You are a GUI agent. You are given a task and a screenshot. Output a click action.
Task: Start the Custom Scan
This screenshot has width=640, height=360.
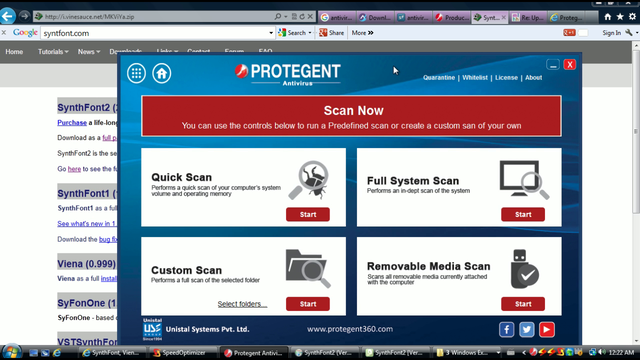click(308, 304)
